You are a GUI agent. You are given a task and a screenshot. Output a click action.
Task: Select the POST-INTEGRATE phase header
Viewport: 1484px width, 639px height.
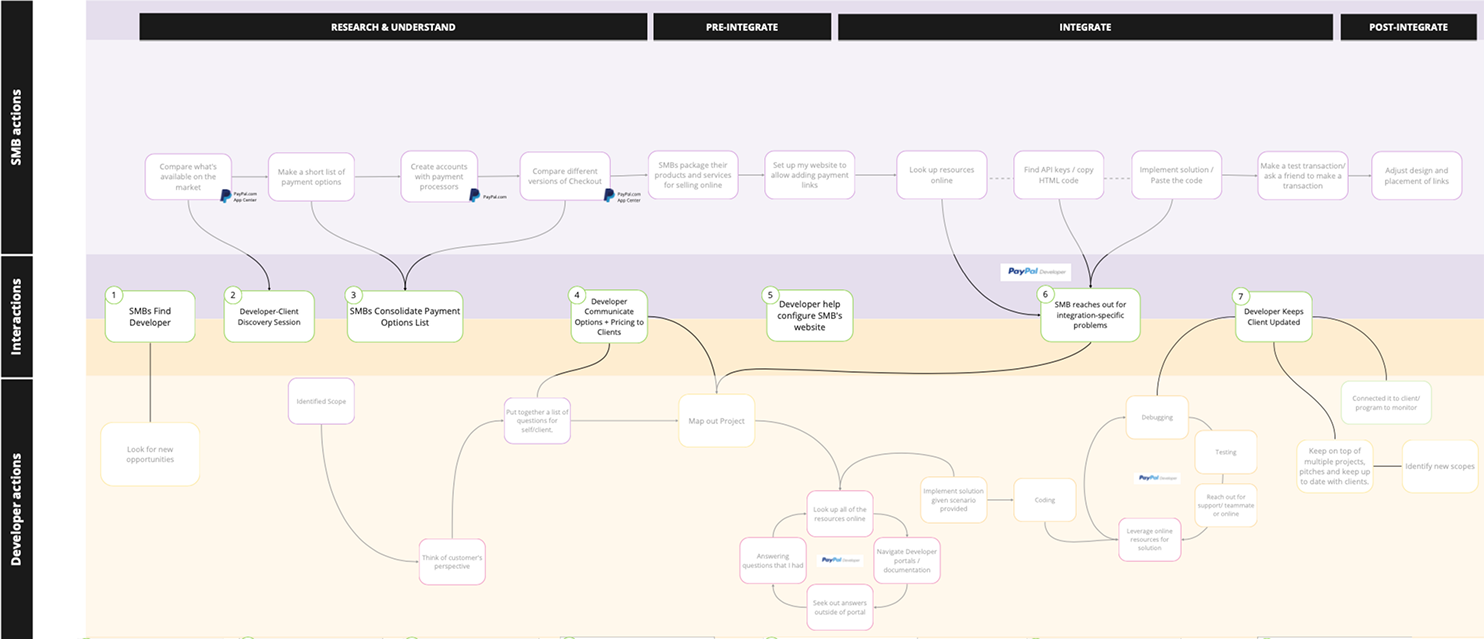point(1408,27)
